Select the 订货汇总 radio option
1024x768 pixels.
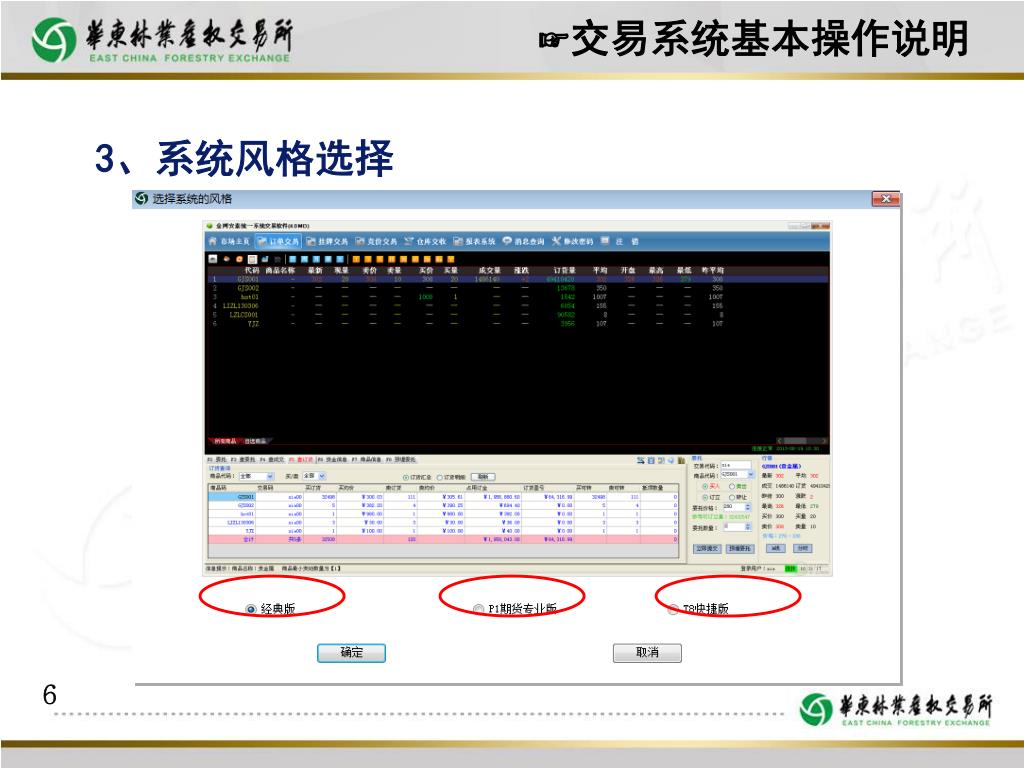tap(417, 477)
